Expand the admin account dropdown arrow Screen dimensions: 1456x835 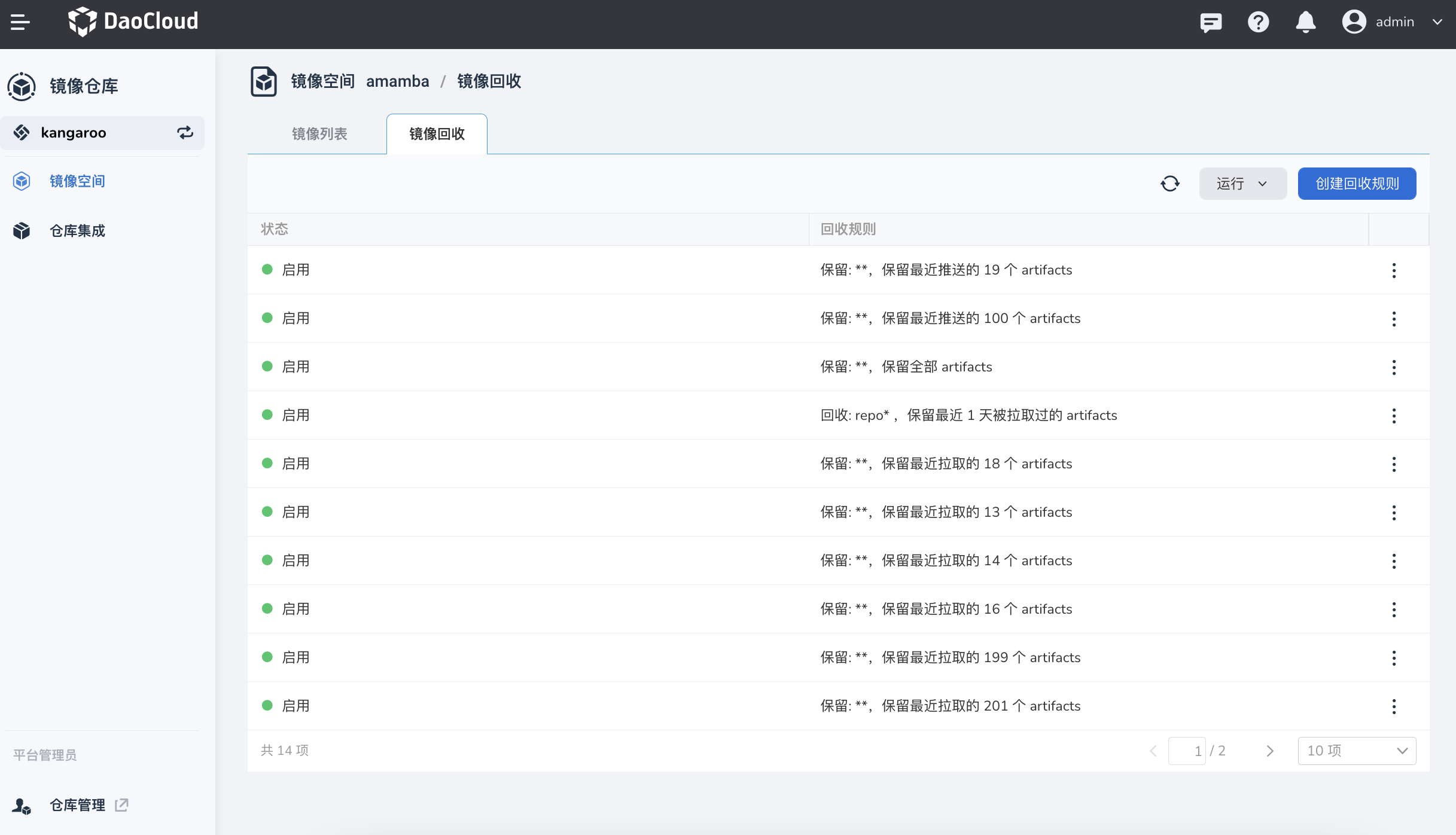1437,22
